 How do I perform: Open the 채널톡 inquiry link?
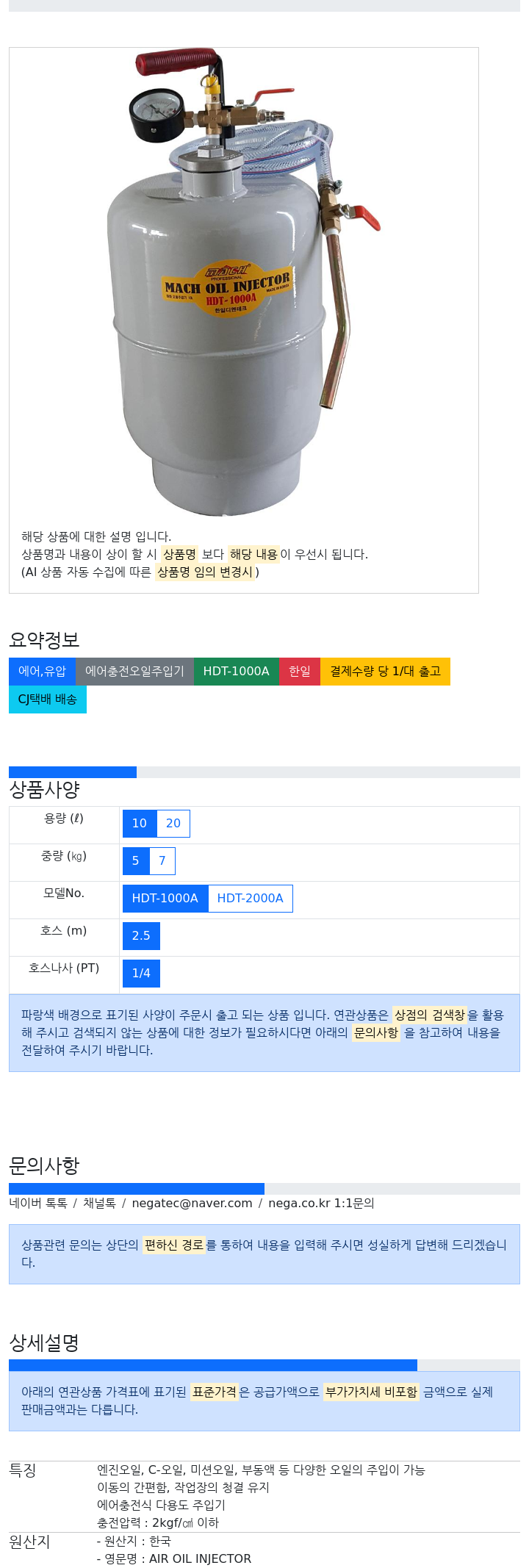point(99,1204)
